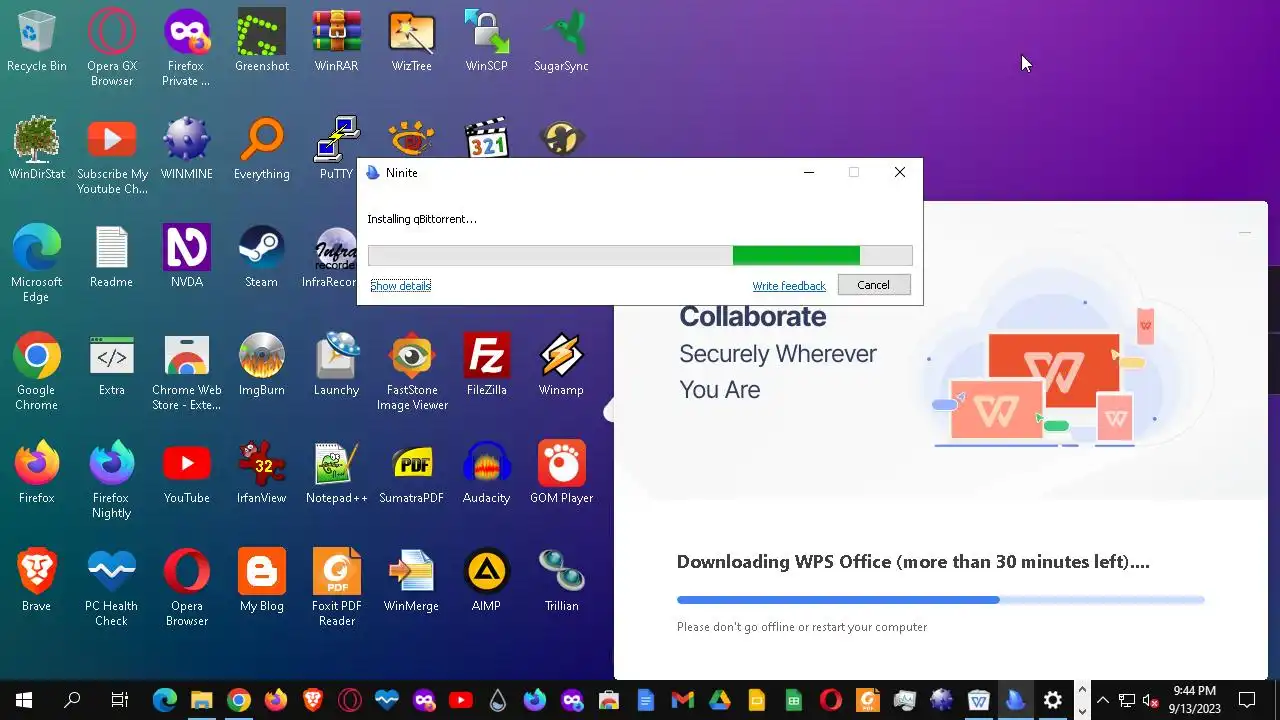Image resolution: width=1280 pixels, height=720 pixels.
Task: Select the IrfanView desktop icon
Action: click(262, 474)
